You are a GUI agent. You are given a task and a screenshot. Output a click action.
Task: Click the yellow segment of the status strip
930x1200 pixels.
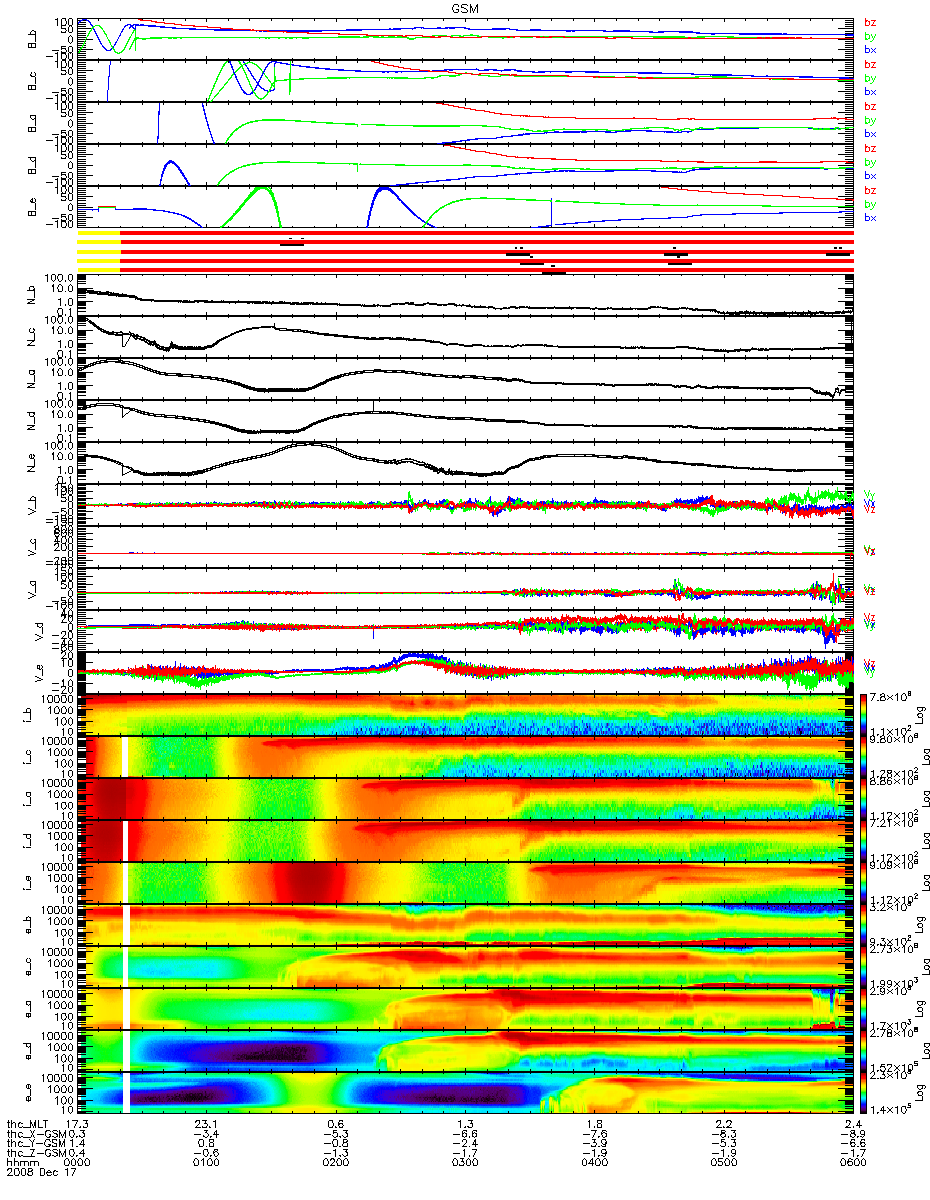pyautogui.click(x=99, y=251)
